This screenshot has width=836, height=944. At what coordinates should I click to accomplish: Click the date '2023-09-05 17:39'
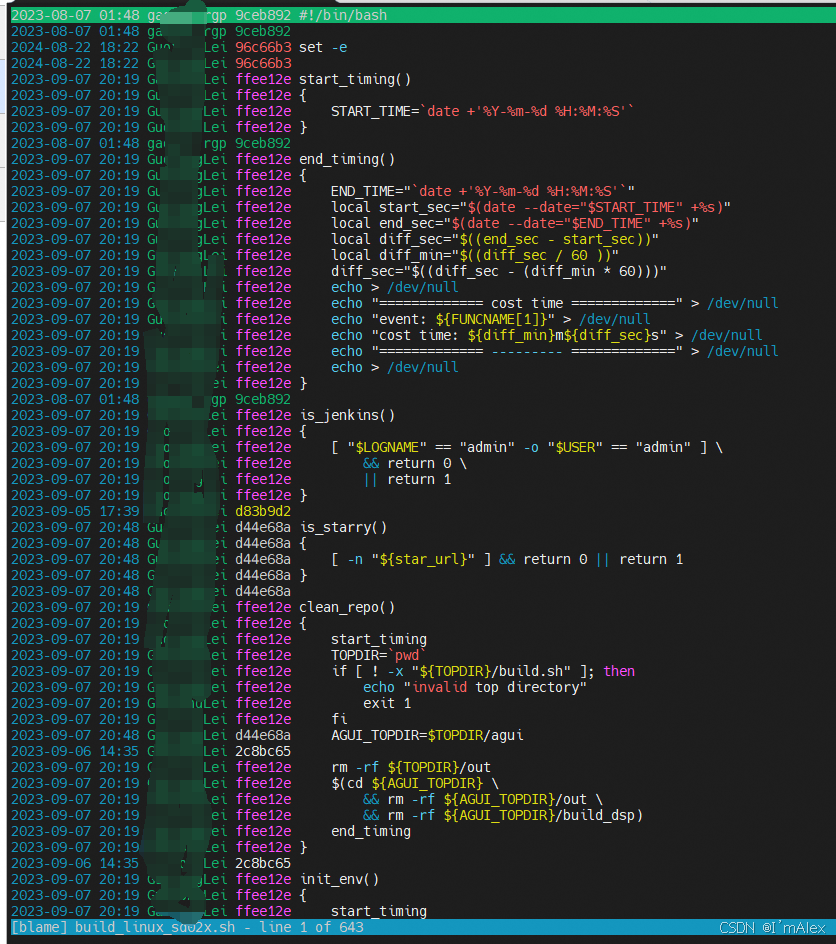[75, 511]
